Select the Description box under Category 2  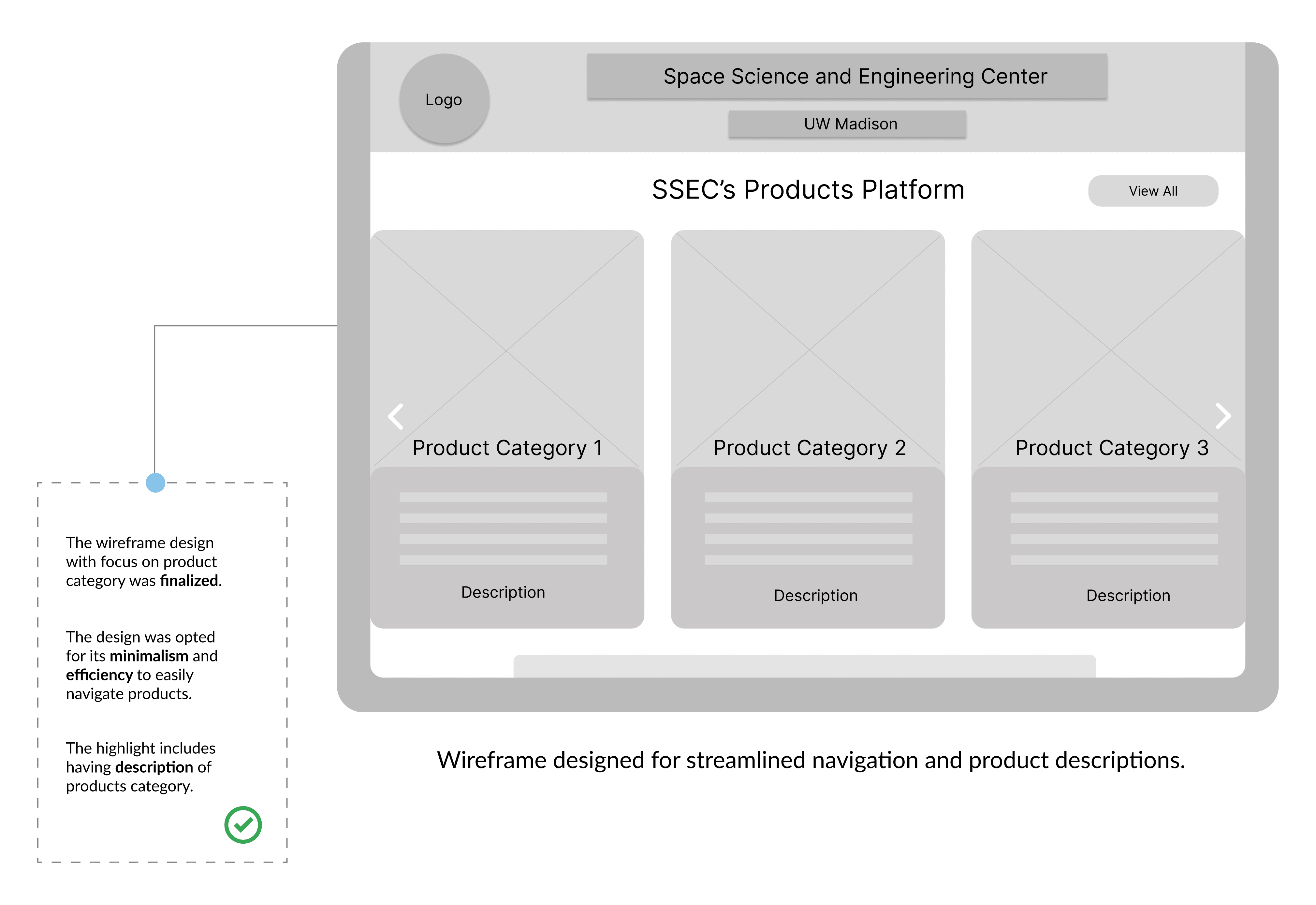(x=808, y=548)
